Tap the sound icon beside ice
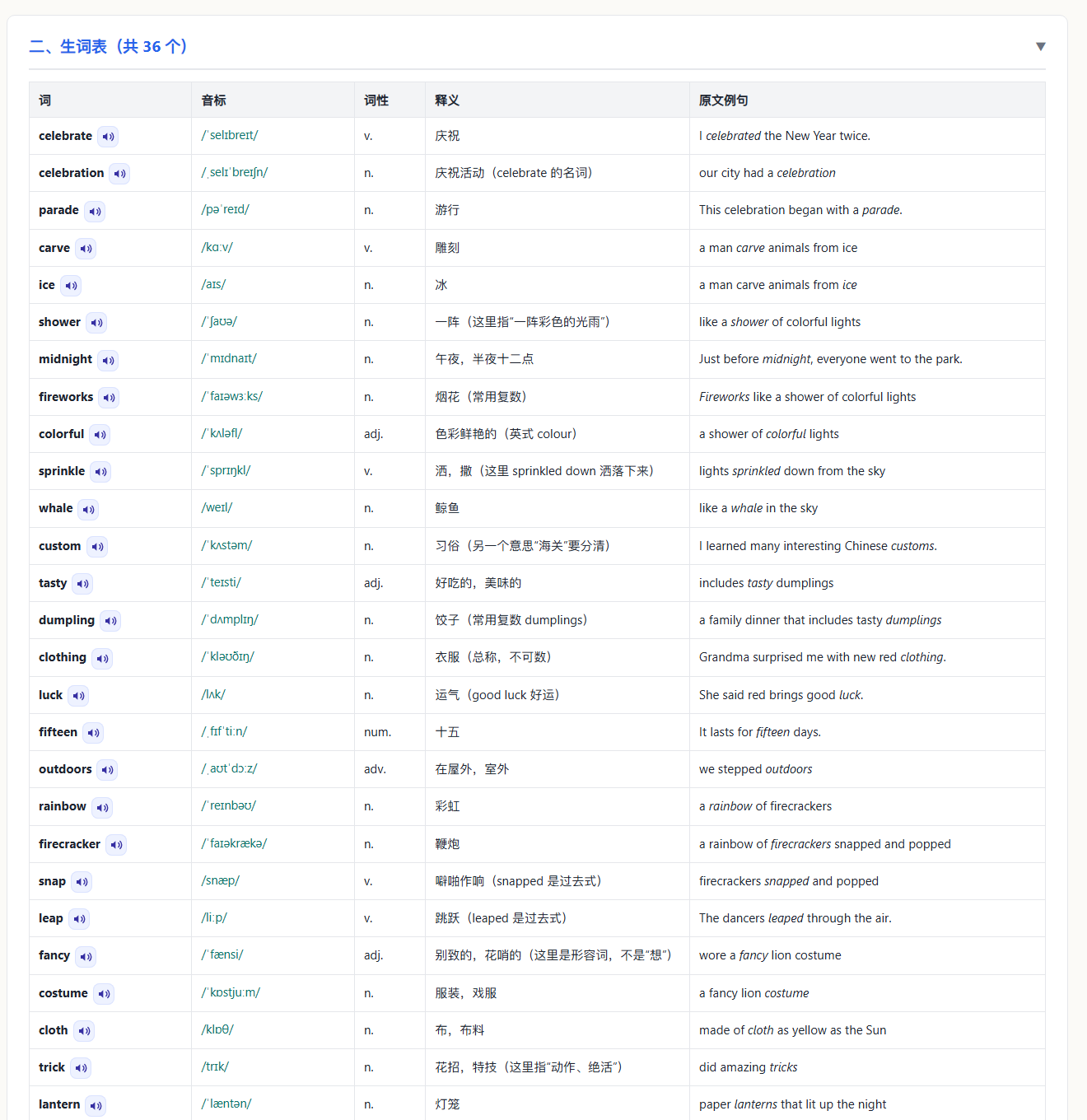The width and height of the screenshot is (1087, 1120). click(x=71, y=286)
